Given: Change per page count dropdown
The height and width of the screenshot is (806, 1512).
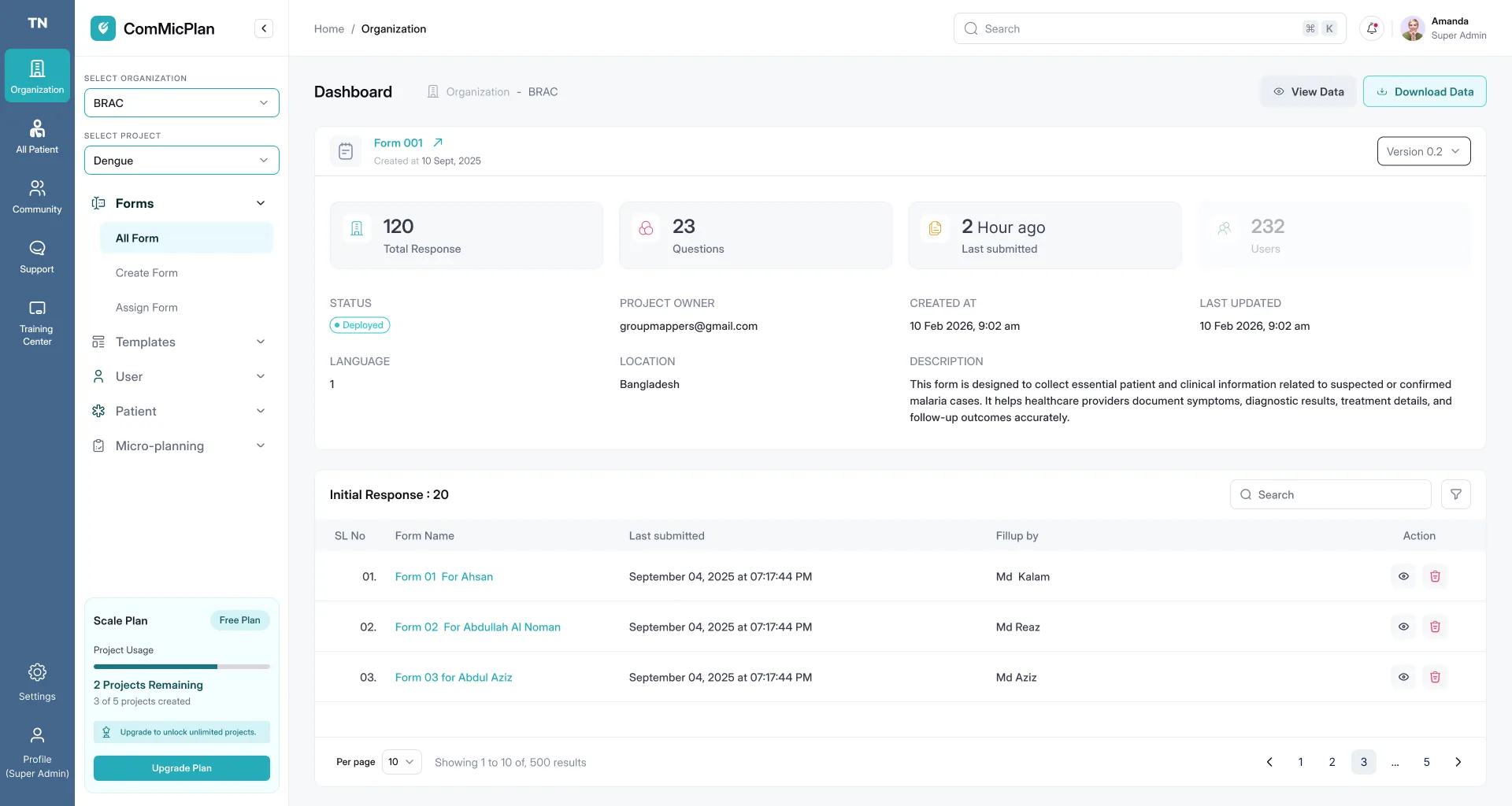Looking at the screenshot, I should (402, 762).
